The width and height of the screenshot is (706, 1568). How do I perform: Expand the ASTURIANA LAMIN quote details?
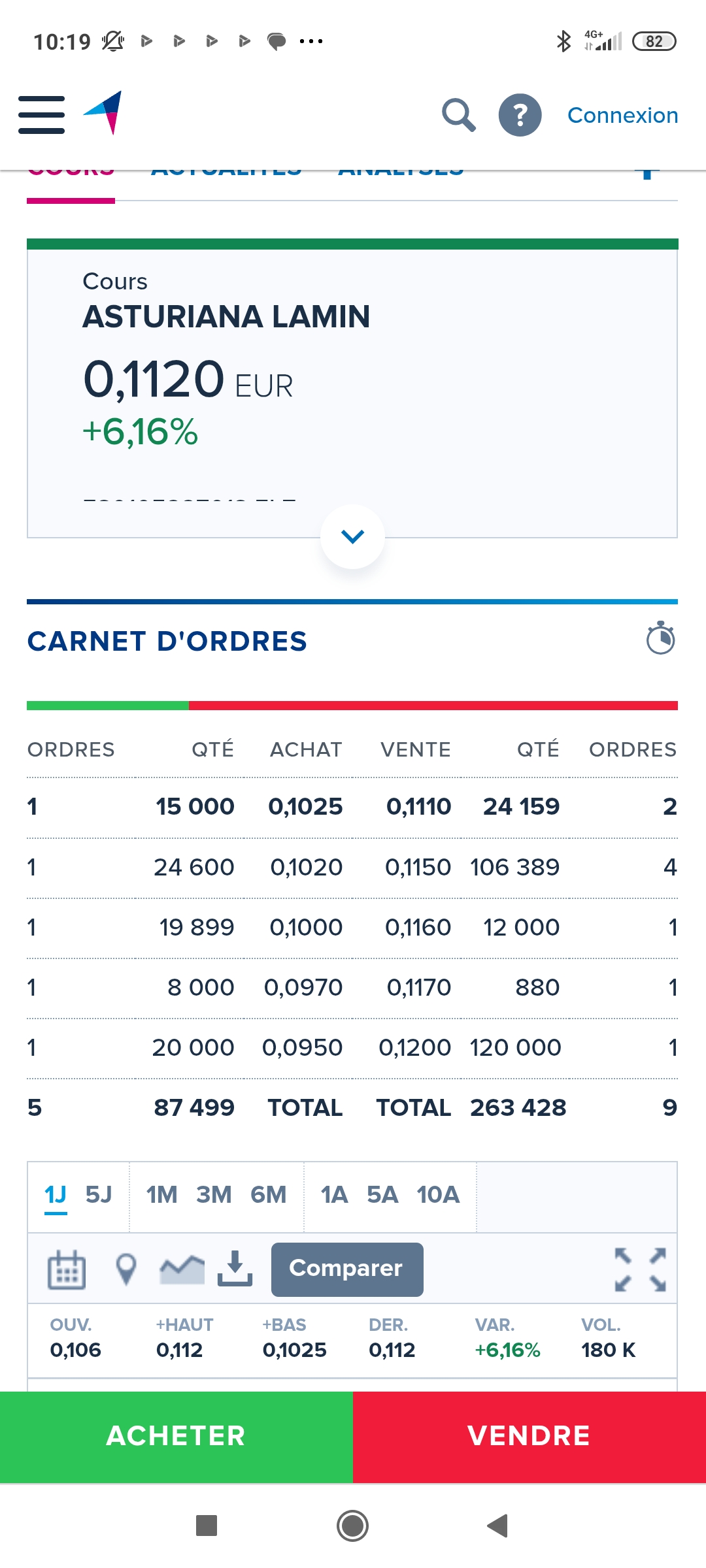click(x=352, y=536)
